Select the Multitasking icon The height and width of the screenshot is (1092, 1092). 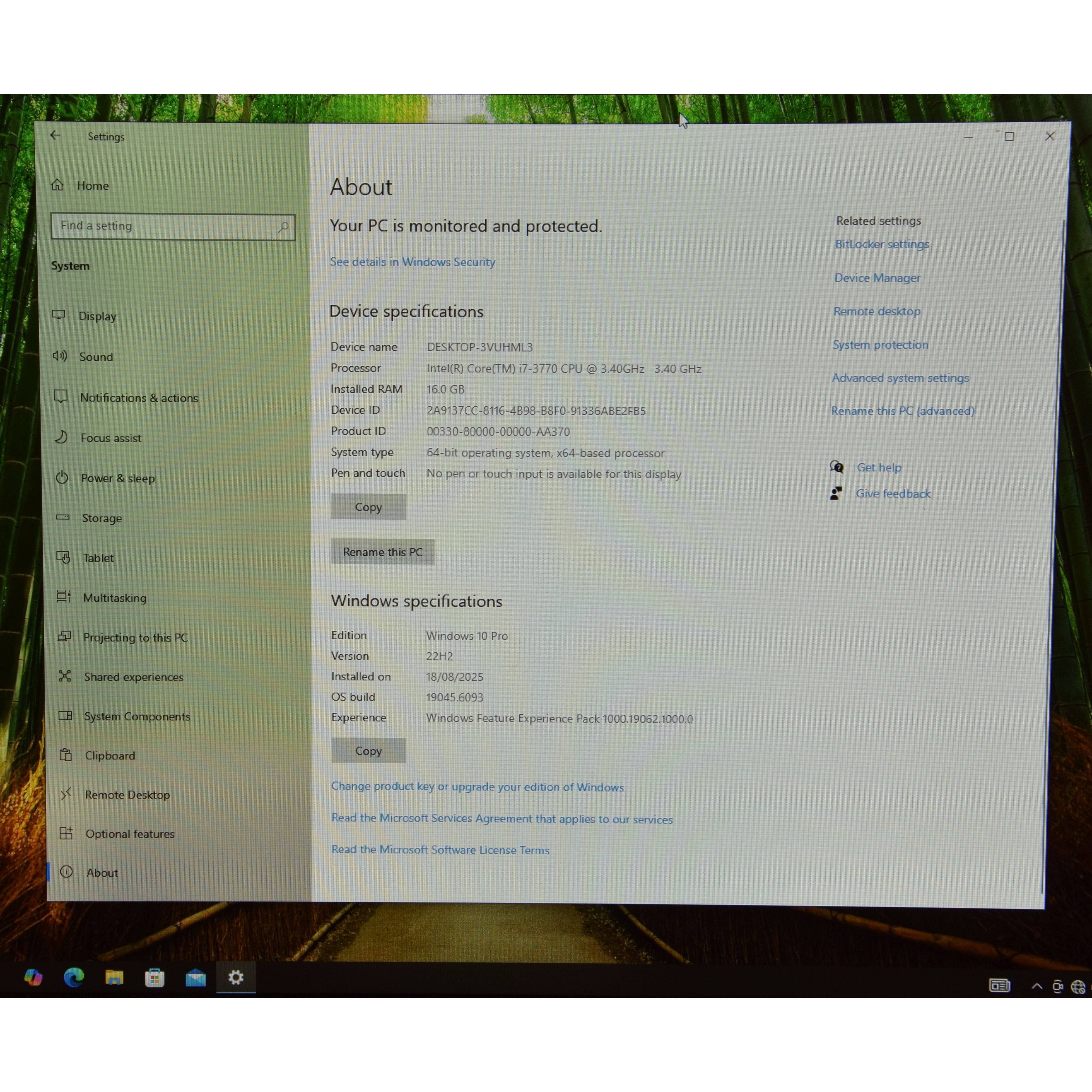coord(64,597)
